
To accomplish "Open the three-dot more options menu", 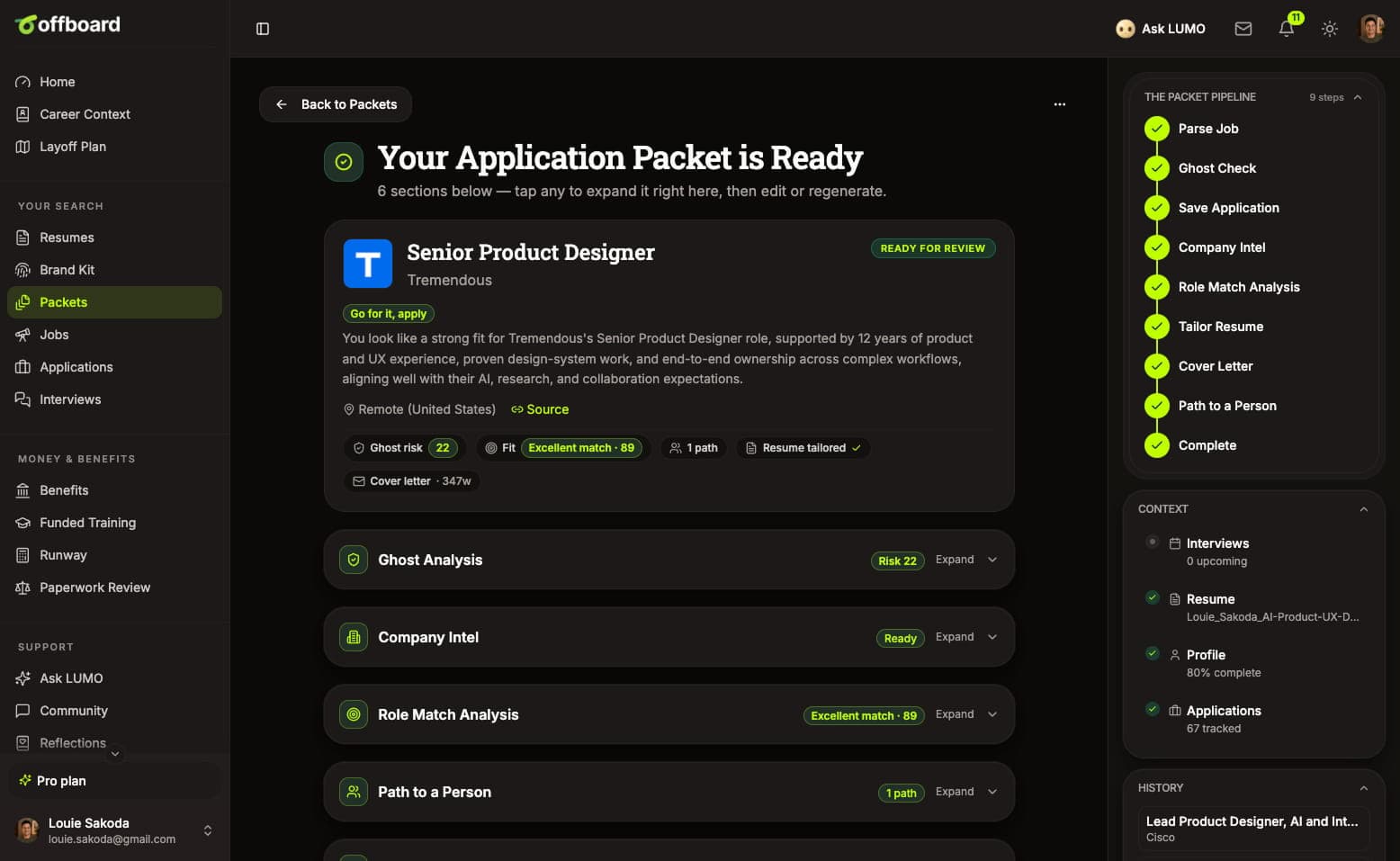I will click(x=1060, y=104).
